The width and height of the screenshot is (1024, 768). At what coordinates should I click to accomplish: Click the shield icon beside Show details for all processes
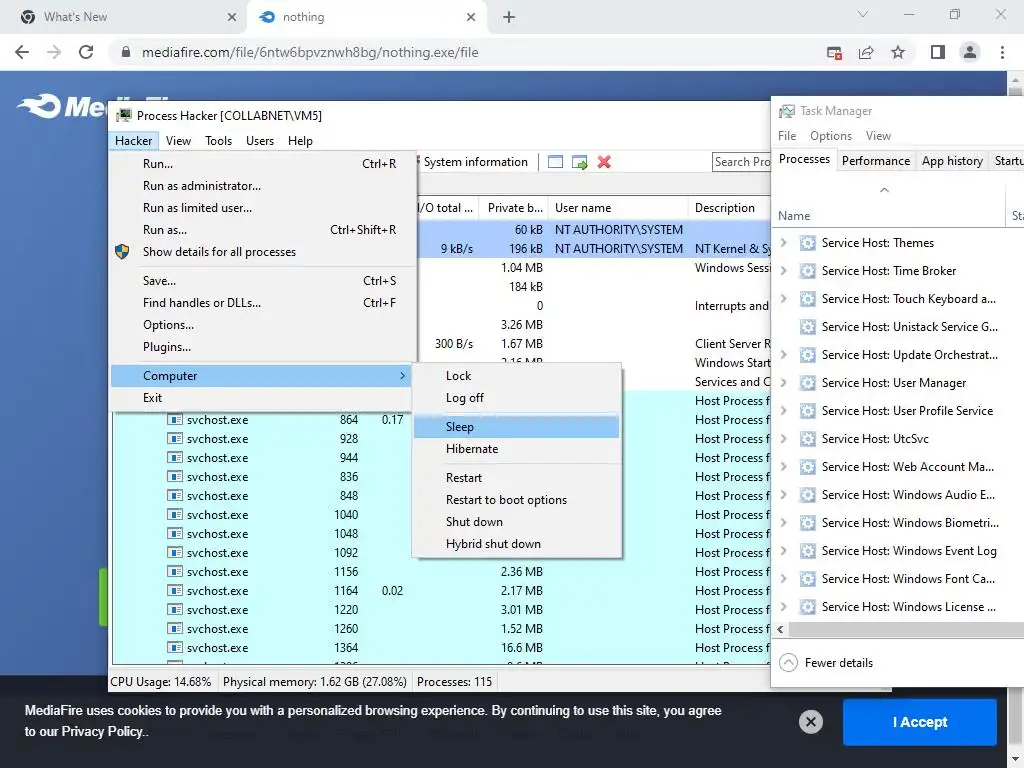click(122, 251)
